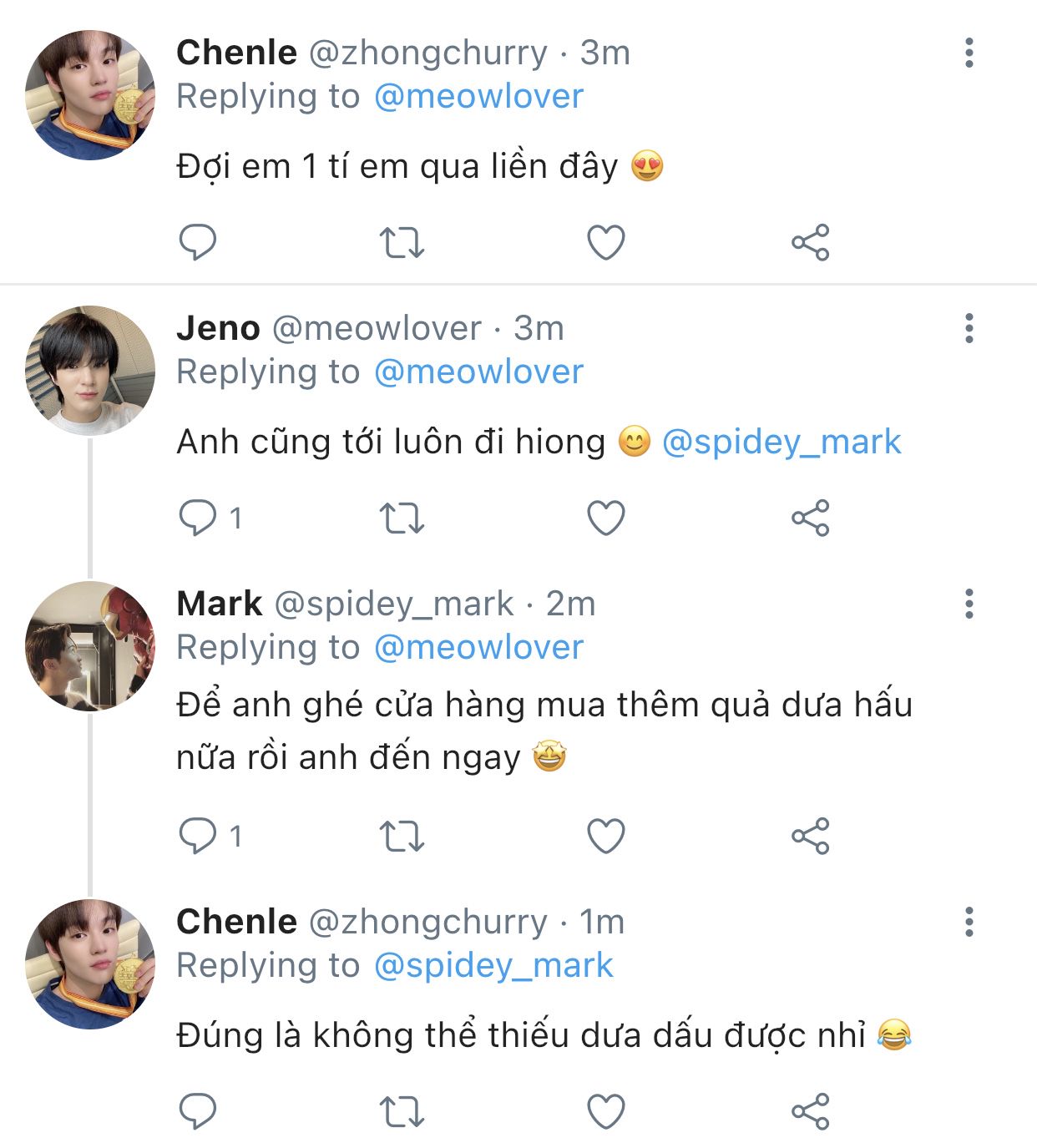Share Chenle's first tweet
This screenshot has width=1037, height=1148.
(x=810, y=243)
